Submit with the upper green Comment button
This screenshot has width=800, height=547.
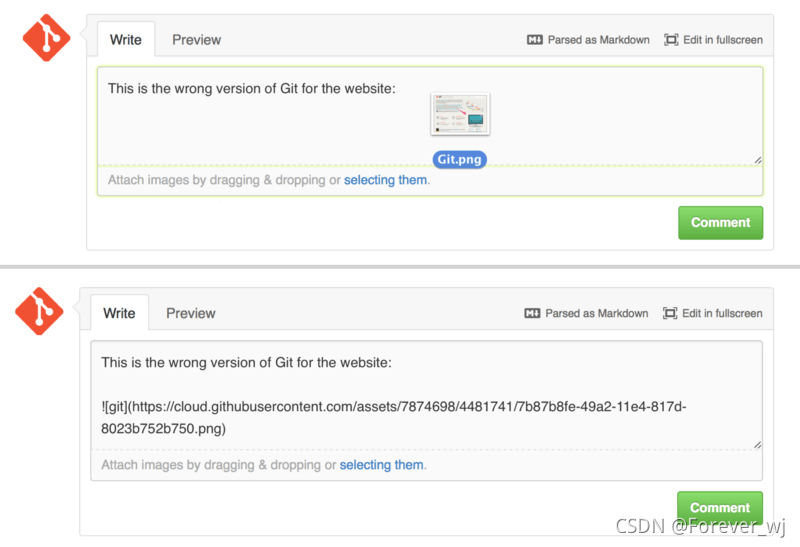click(720, 222)
